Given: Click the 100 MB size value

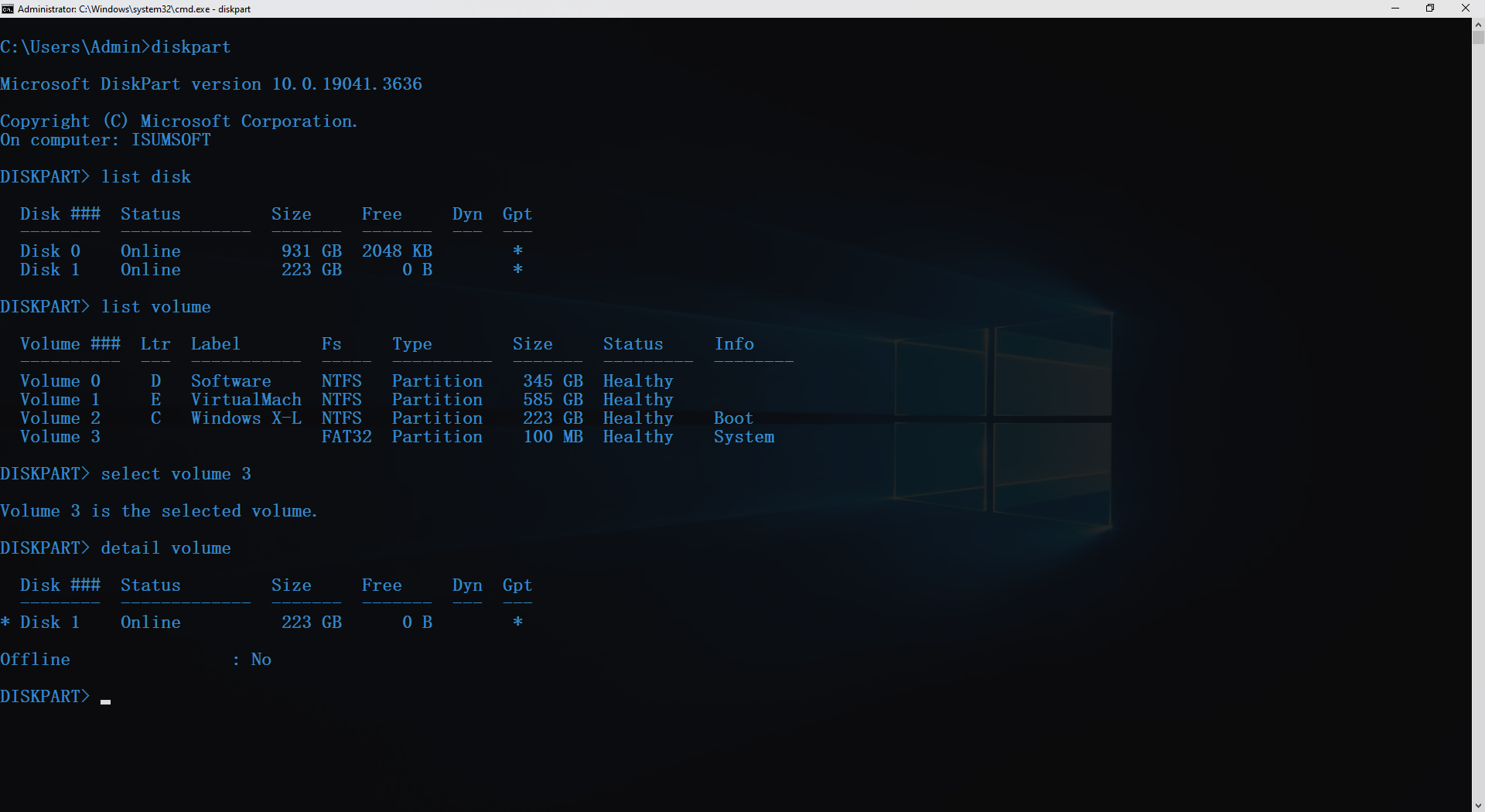Looking at the screenshot, I should coord(553,437).
